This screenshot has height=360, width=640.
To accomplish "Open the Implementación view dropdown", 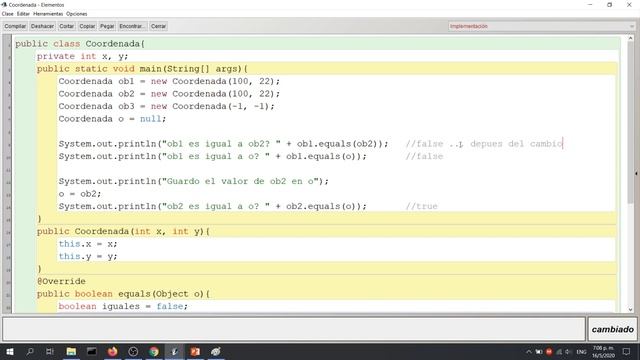I will [x=541, y=26].
